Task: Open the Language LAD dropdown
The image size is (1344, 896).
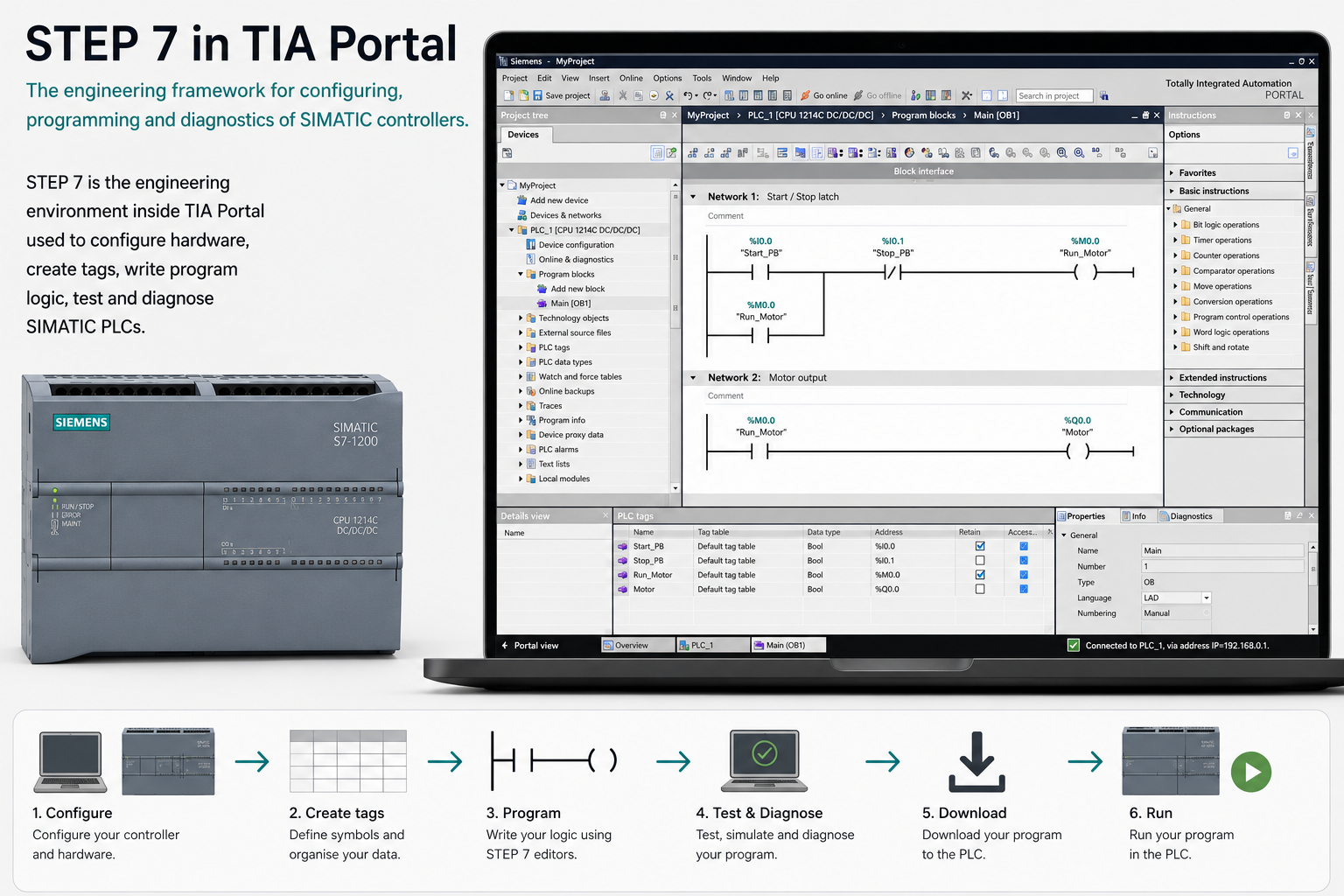Action: point(1206,598)
